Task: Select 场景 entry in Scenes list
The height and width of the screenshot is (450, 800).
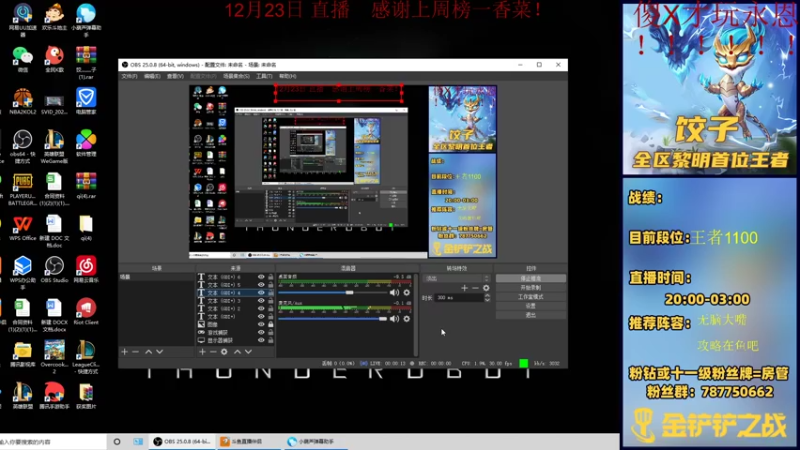Action: pos(157,277)
